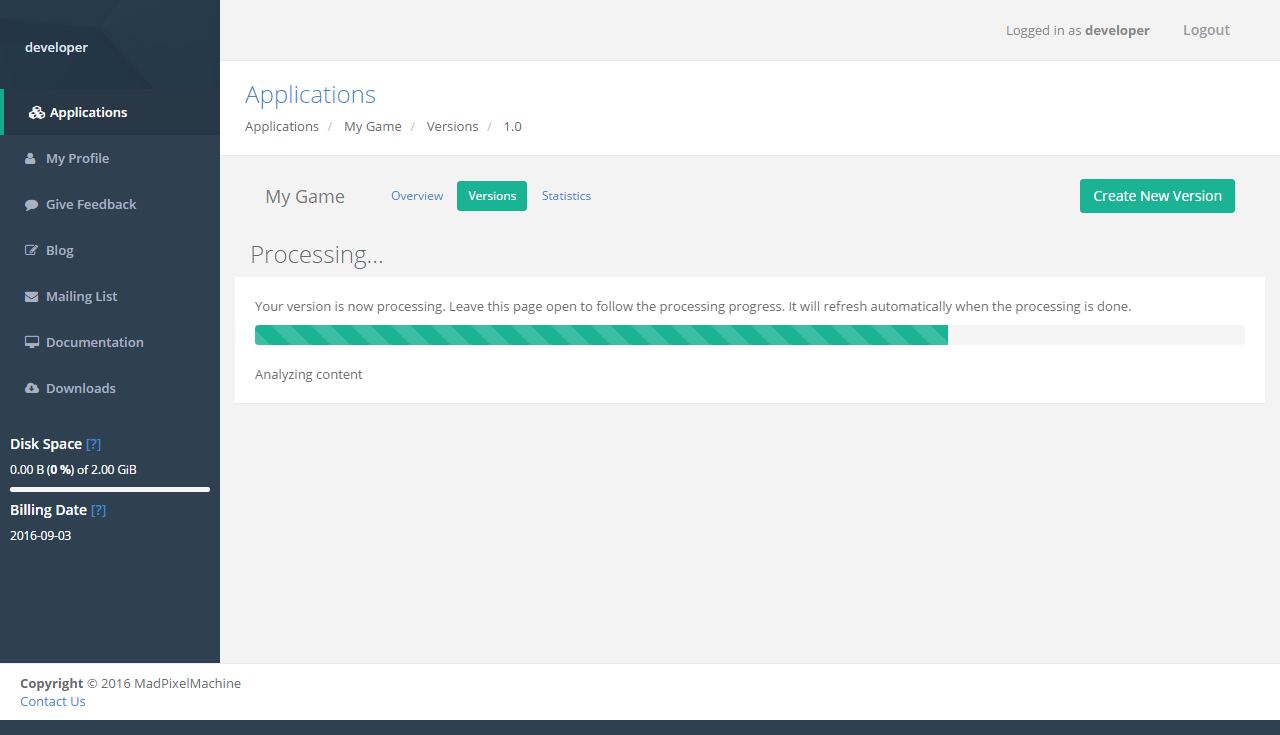Open My Profile from the sidebar
This screenshot has width=1280, height=735.
(x=110, y=158)
